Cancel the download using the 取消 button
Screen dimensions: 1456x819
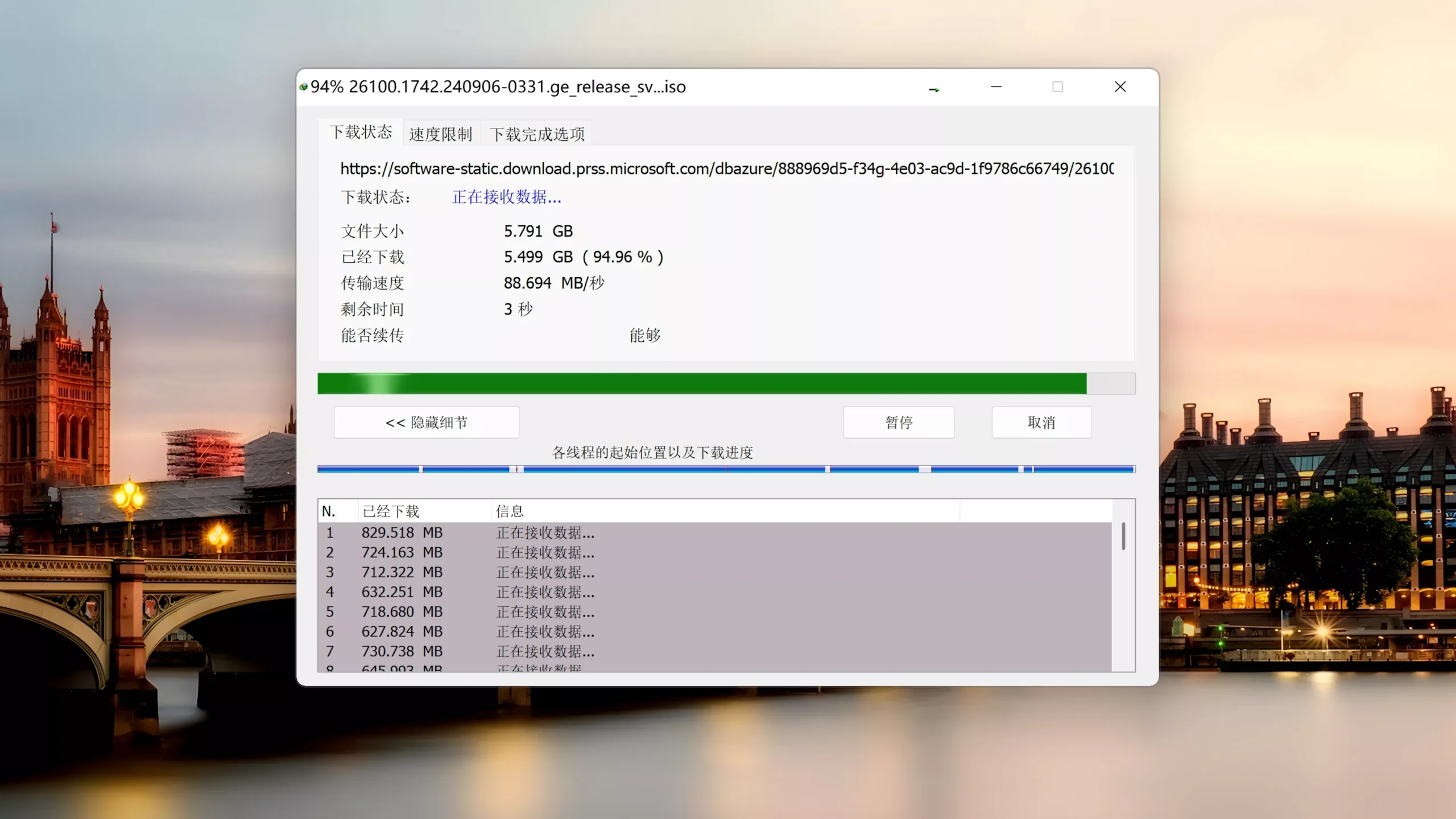pyautogui.click(x=1041, y=422)
